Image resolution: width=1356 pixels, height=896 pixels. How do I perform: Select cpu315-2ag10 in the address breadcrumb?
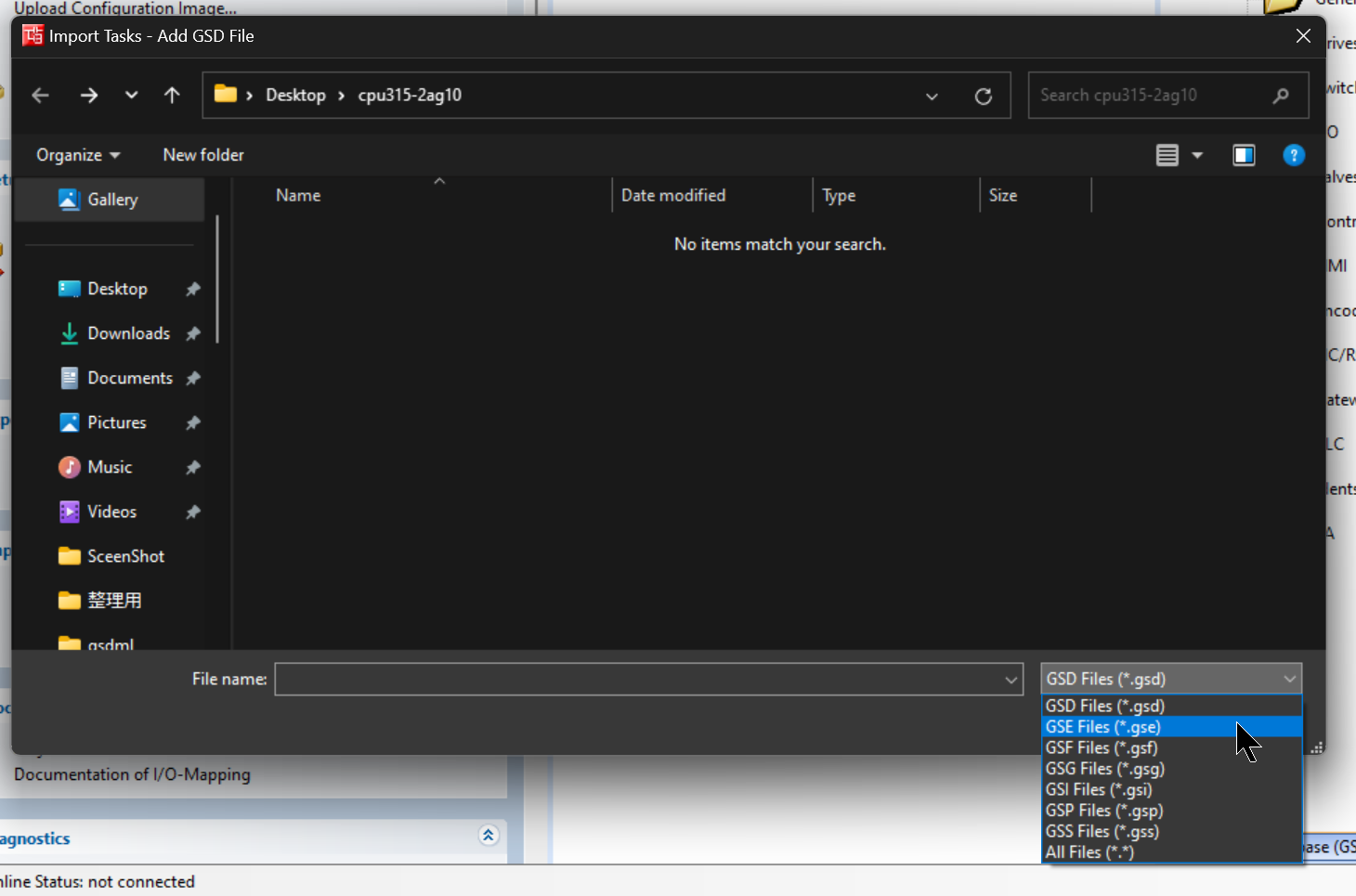[x=410, y=95]
